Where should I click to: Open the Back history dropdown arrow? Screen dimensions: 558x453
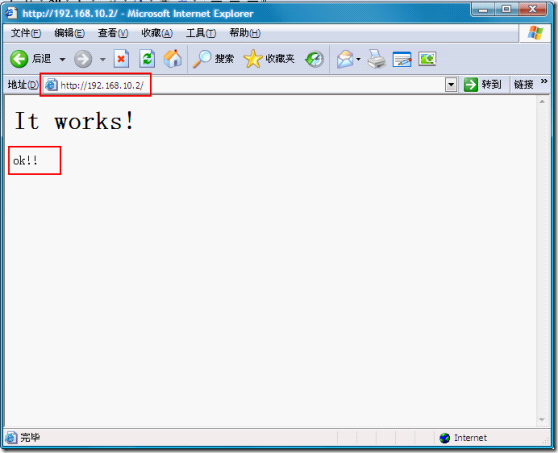pyautogui.click(x=62, y=59)
